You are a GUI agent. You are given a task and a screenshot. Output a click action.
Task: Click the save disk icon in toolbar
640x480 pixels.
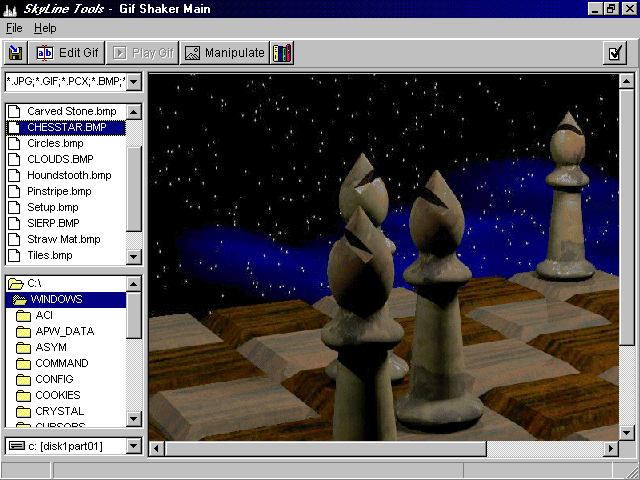tap(15, 53)
